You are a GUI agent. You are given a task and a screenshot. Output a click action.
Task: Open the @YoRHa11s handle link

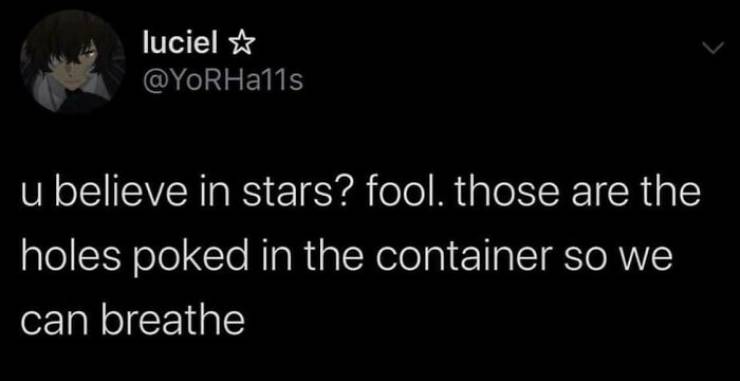[222, 82]
